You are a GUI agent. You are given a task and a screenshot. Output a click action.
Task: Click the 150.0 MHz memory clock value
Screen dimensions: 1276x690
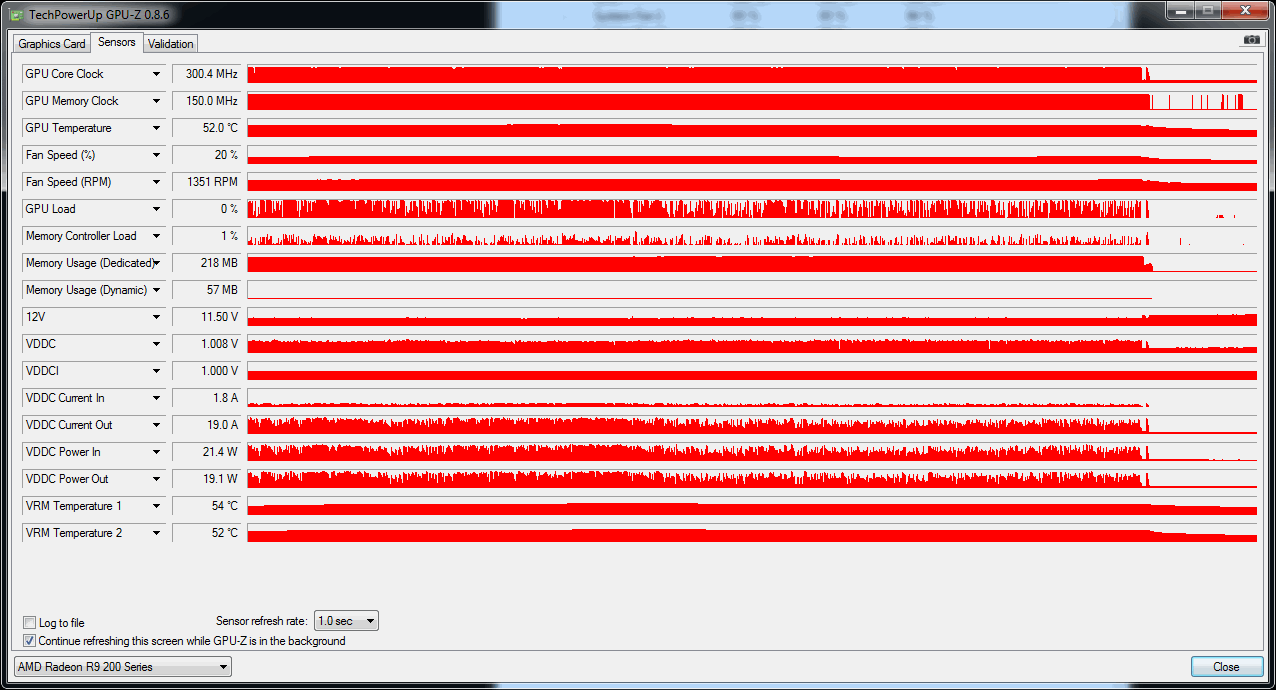207,101
